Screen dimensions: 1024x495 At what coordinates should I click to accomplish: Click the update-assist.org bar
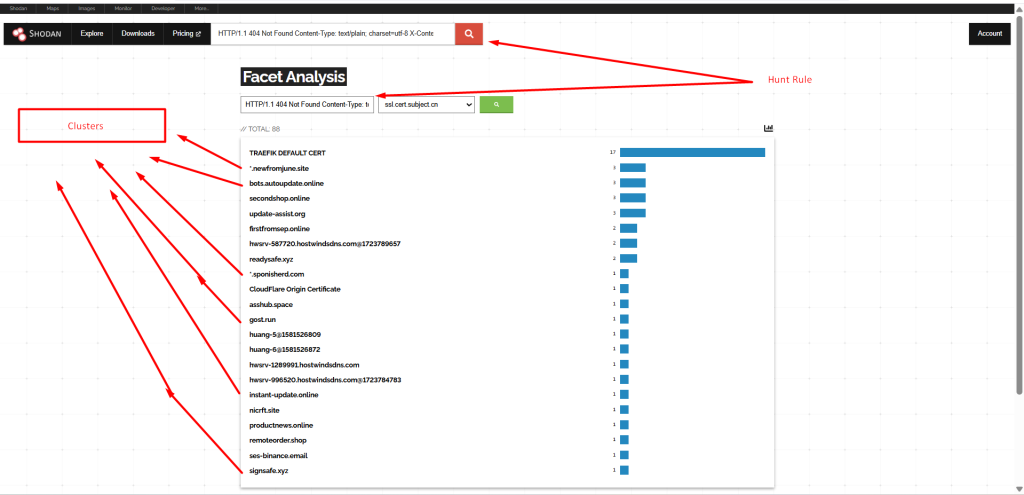pyautogui.click(x=633, y=213)
